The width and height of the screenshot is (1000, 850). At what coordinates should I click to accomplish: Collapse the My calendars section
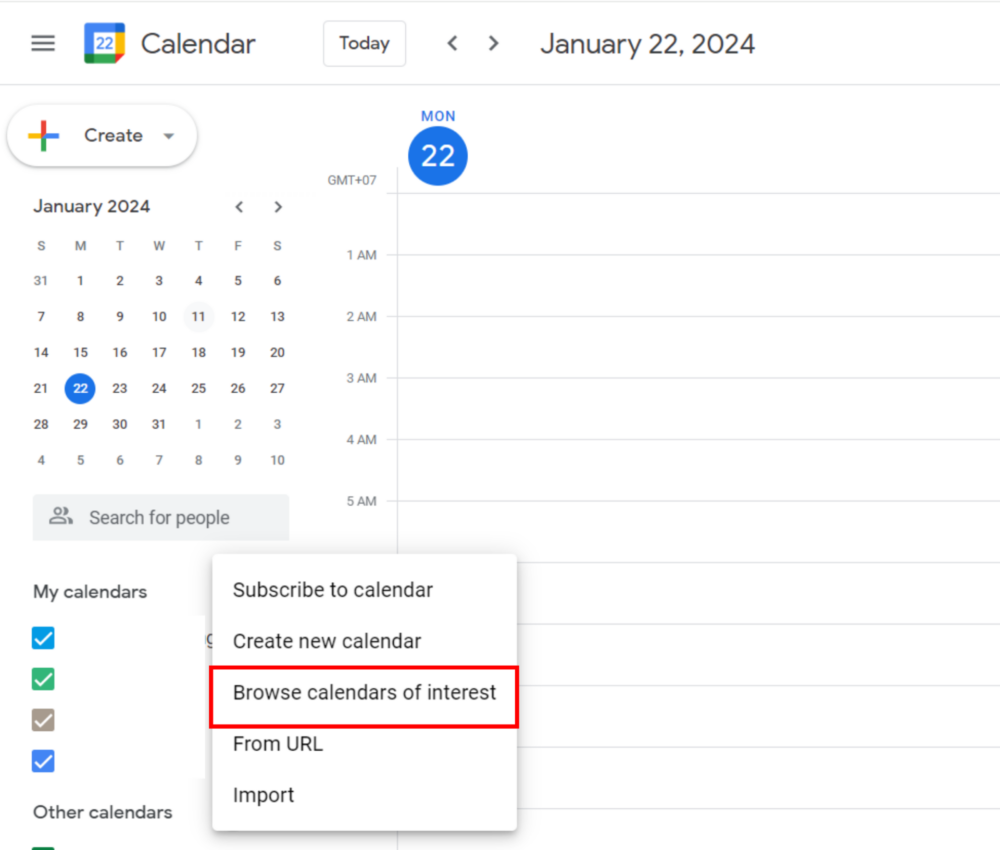(x=90, y=592)
